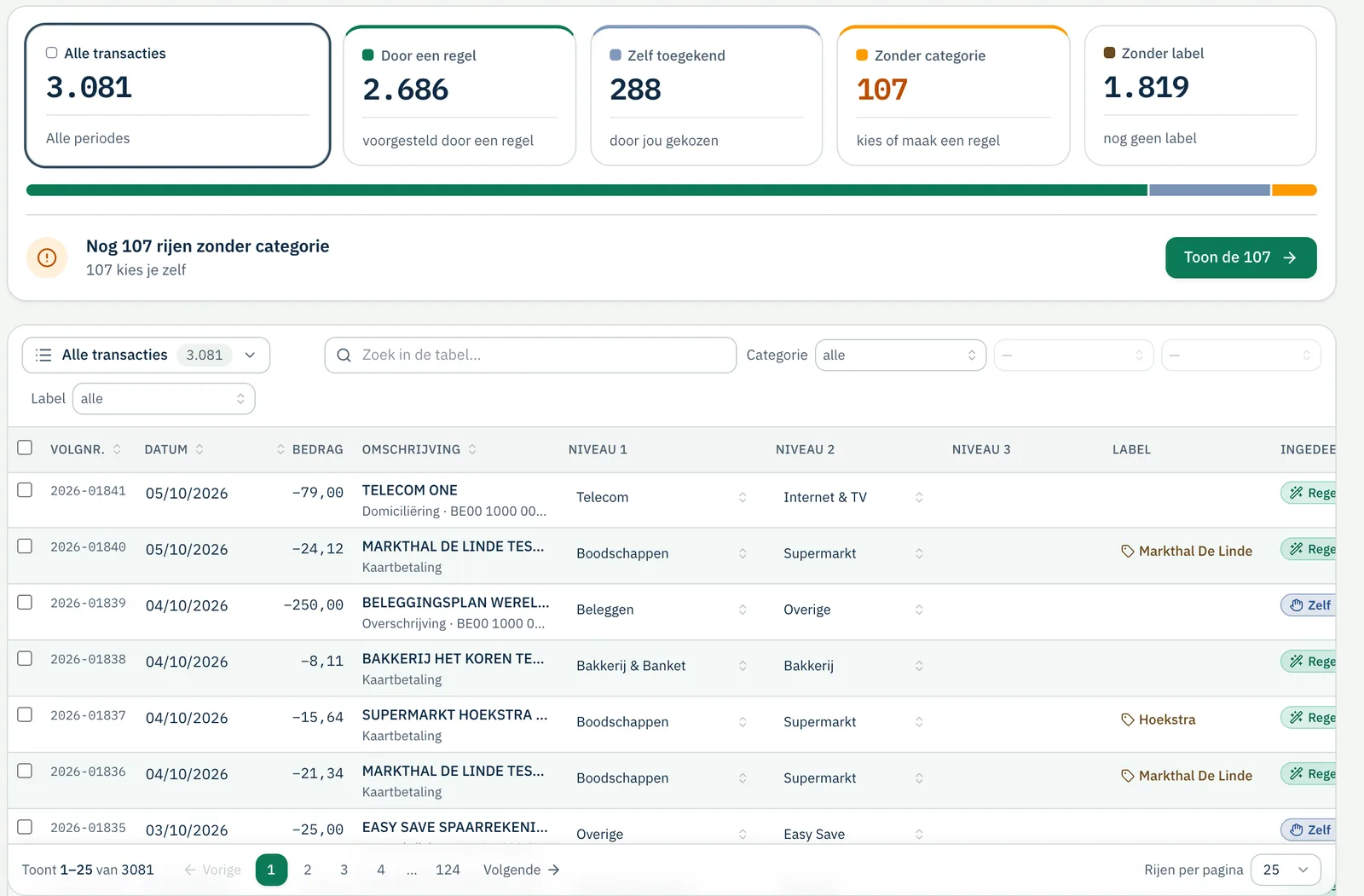
Task: Click the Volgnr. column sort arrows
Action: click(117, 449)
